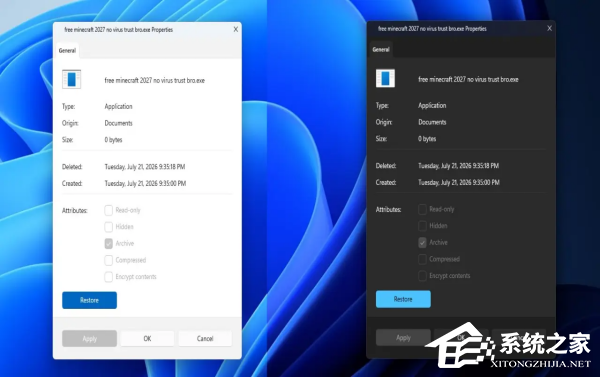The height and width of the screenshot is (377, 600).
Task: Click 'Application' type value in the light window
Action: (x=119, y=106)
